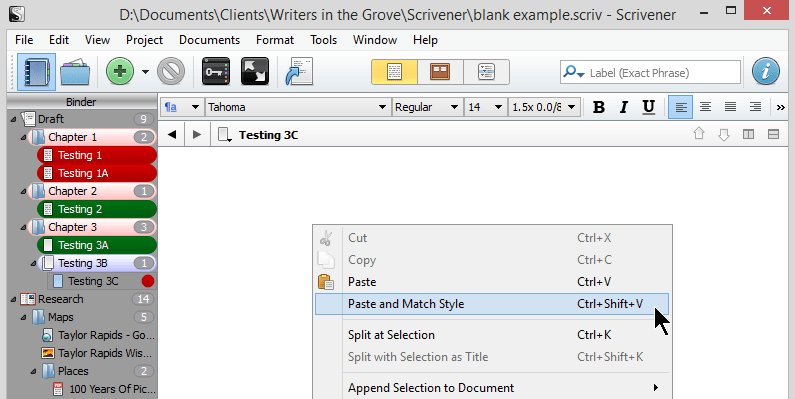Align text right
The width and height of the screenshot is (795, 399).
click(755, 107)
